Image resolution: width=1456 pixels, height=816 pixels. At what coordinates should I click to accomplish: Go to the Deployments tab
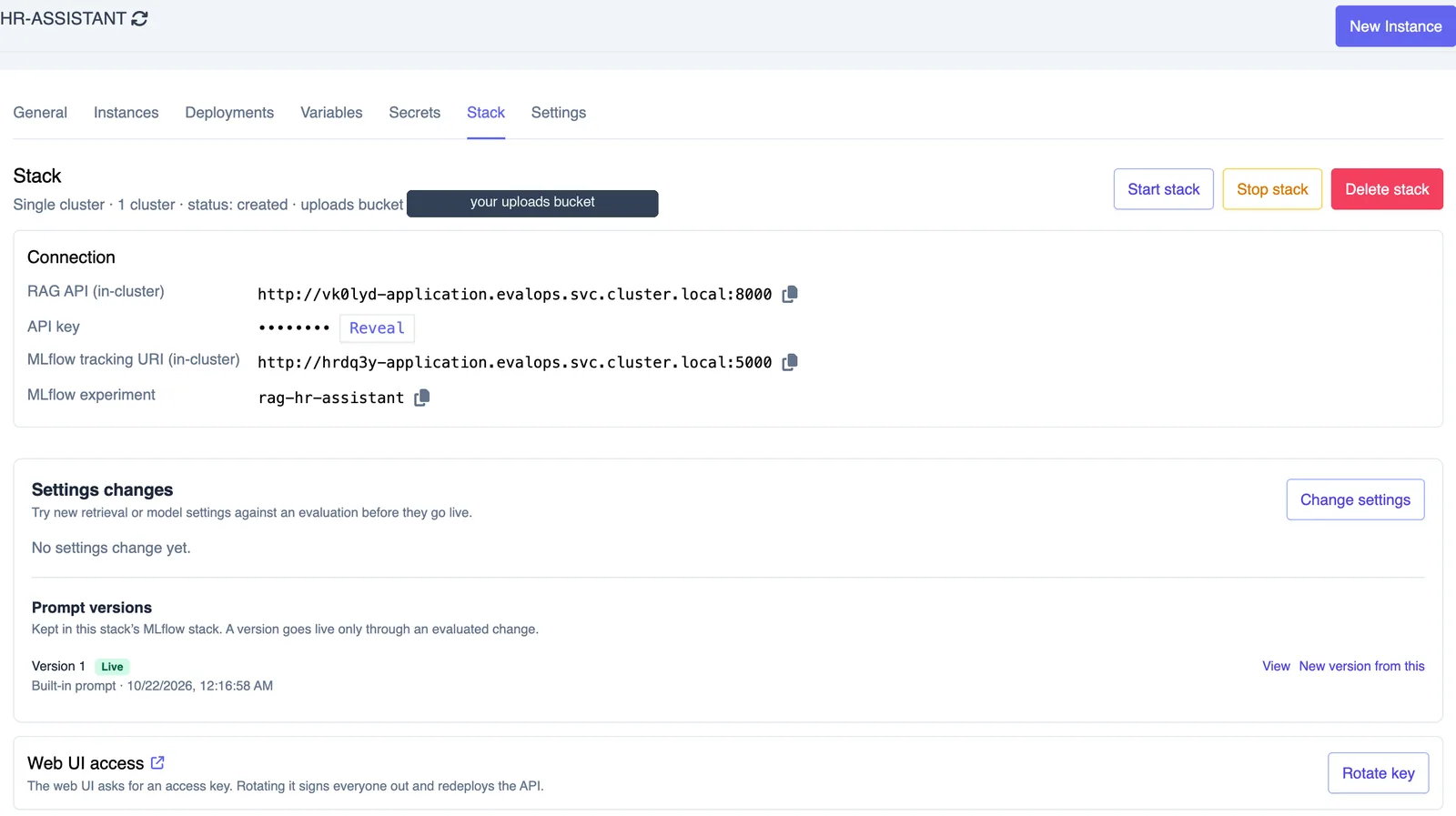(x=229, y=113)
